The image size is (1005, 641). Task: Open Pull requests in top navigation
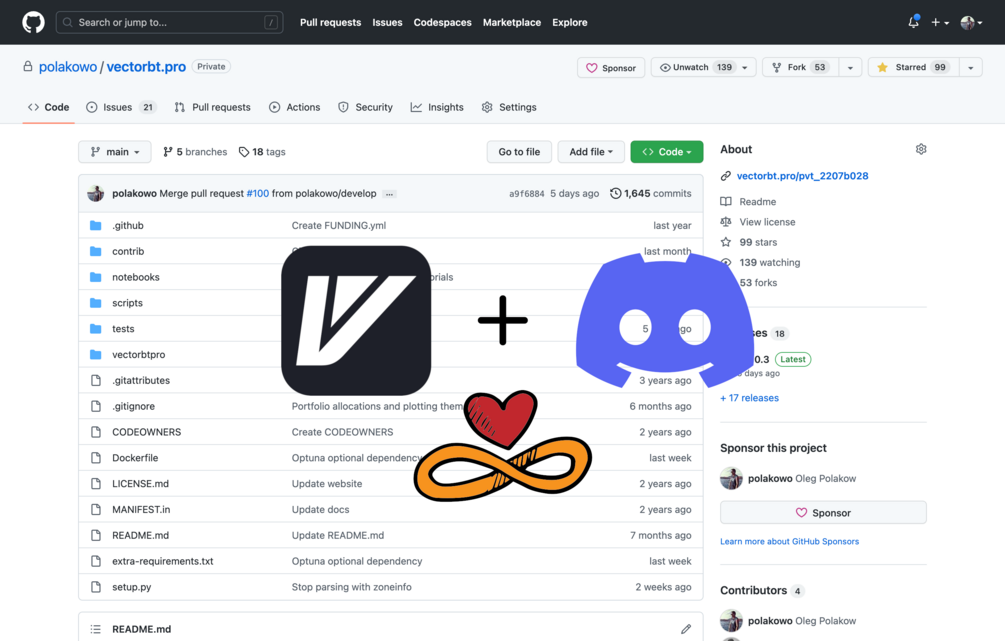(x=330, y=22)
